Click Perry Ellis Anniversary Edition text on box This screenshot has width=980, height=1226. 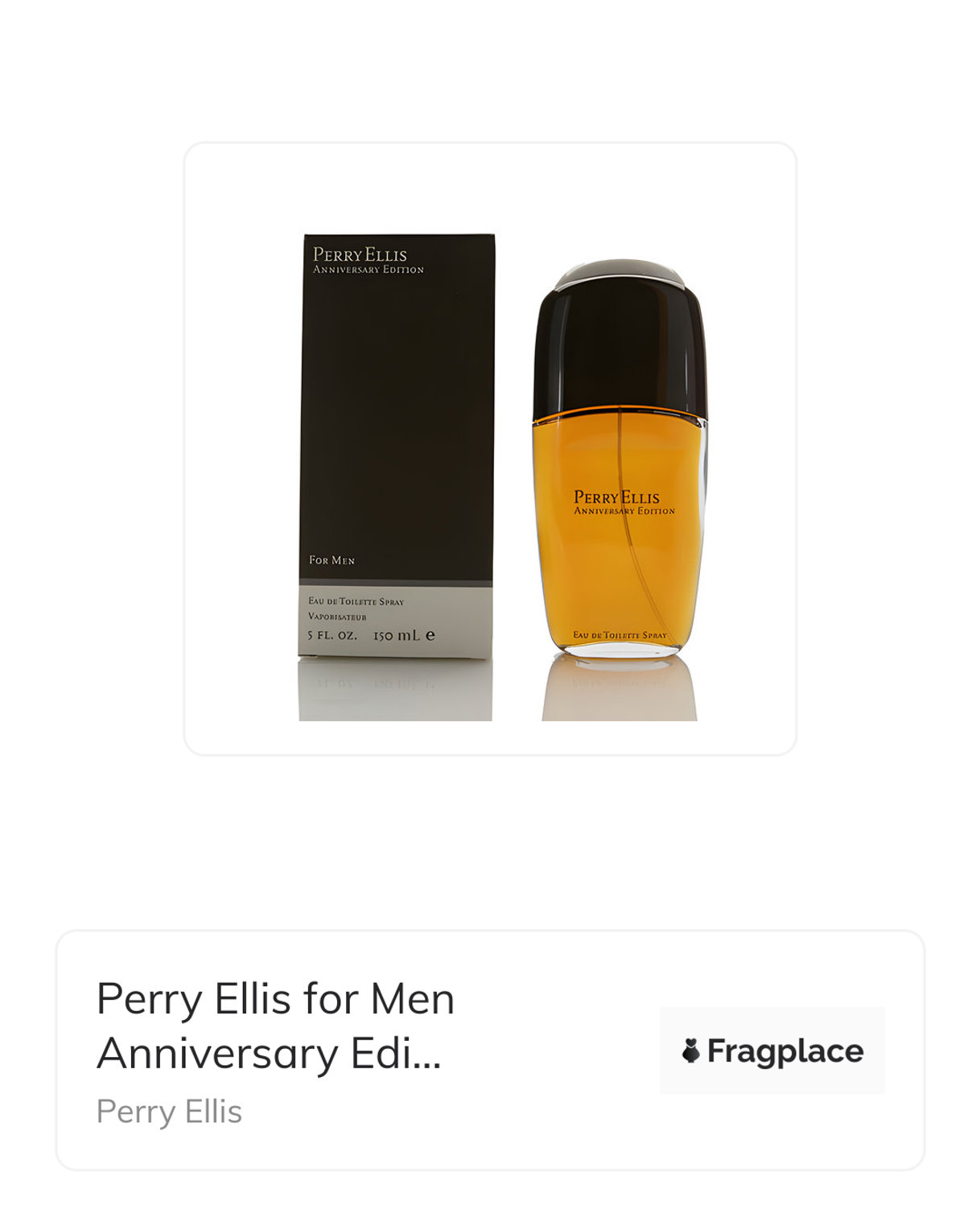click(x=368, y=261)
